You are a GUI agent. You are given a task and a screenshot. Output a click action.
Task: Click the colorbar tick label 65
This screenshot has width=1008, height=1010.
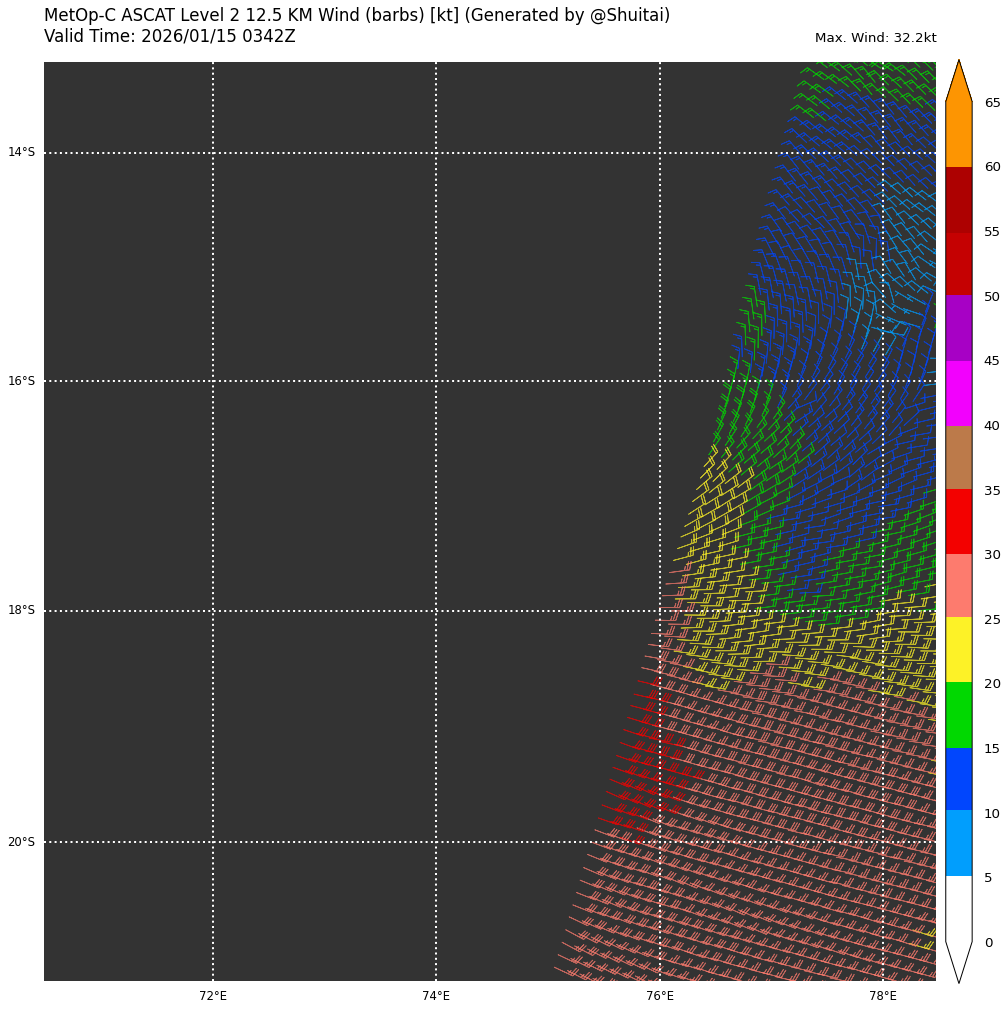[x=992, y=103]
